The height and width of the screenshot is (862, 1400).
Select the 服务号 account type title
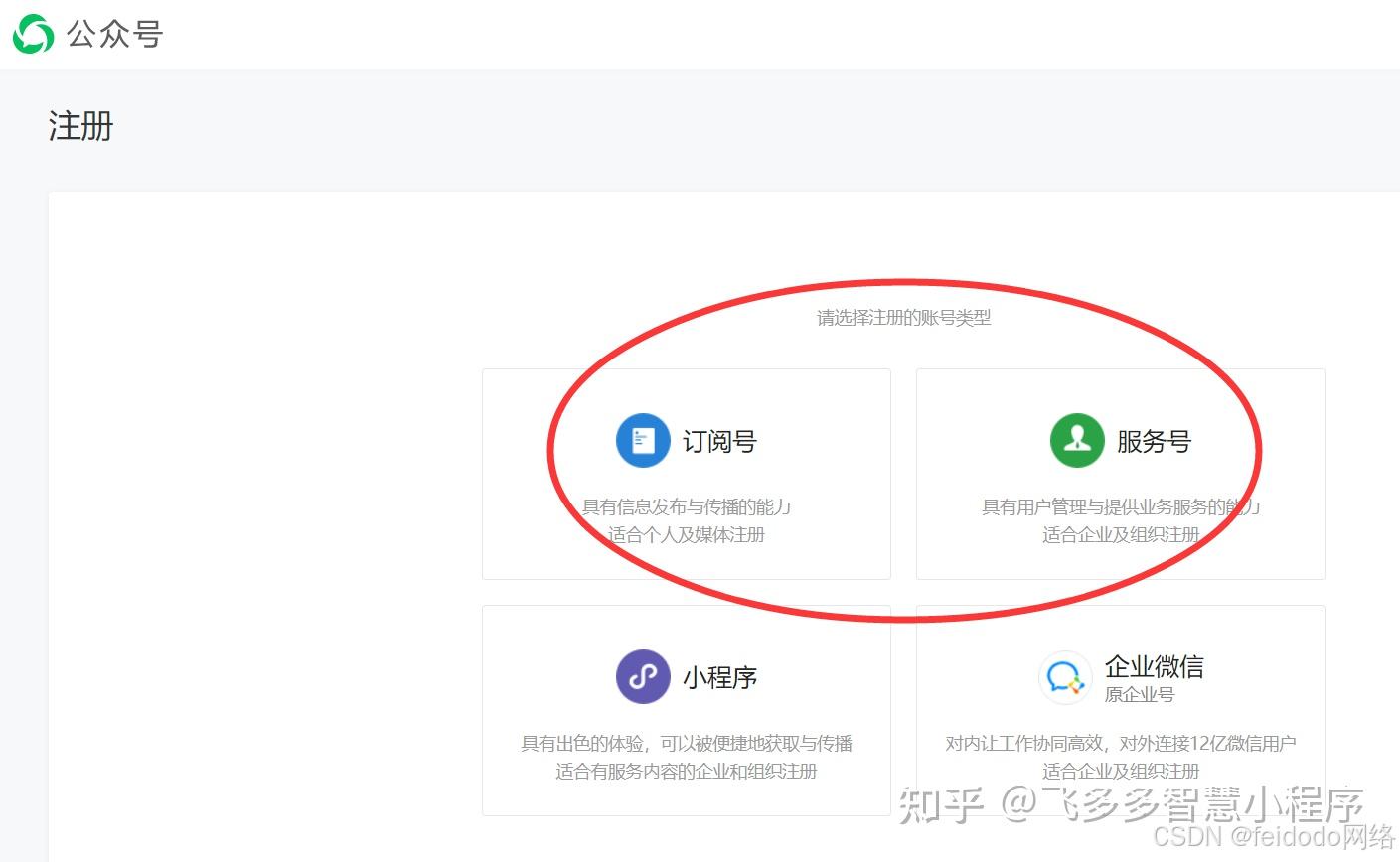click(1154, 441)
